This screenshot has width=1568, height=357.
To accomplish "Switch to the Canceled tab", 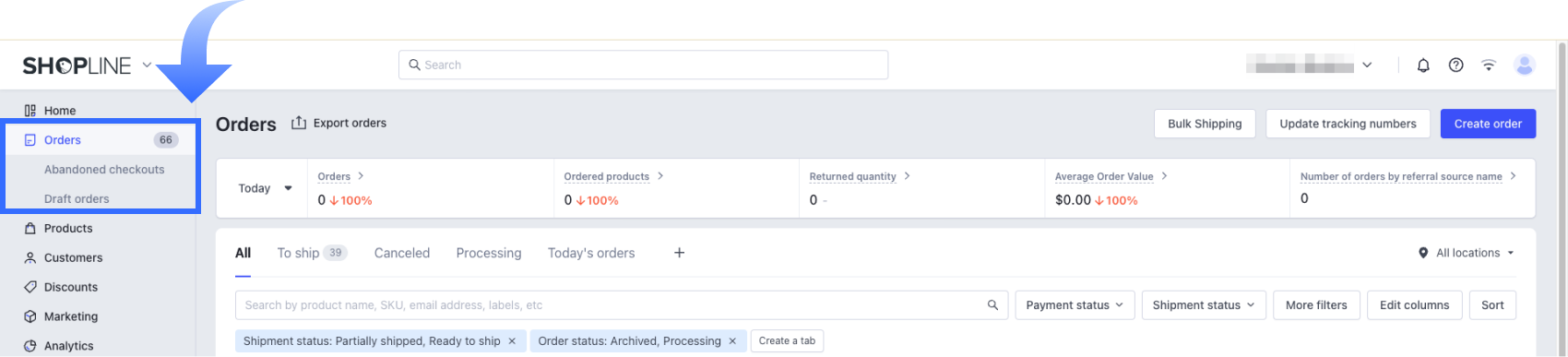I will coord(402,253).
